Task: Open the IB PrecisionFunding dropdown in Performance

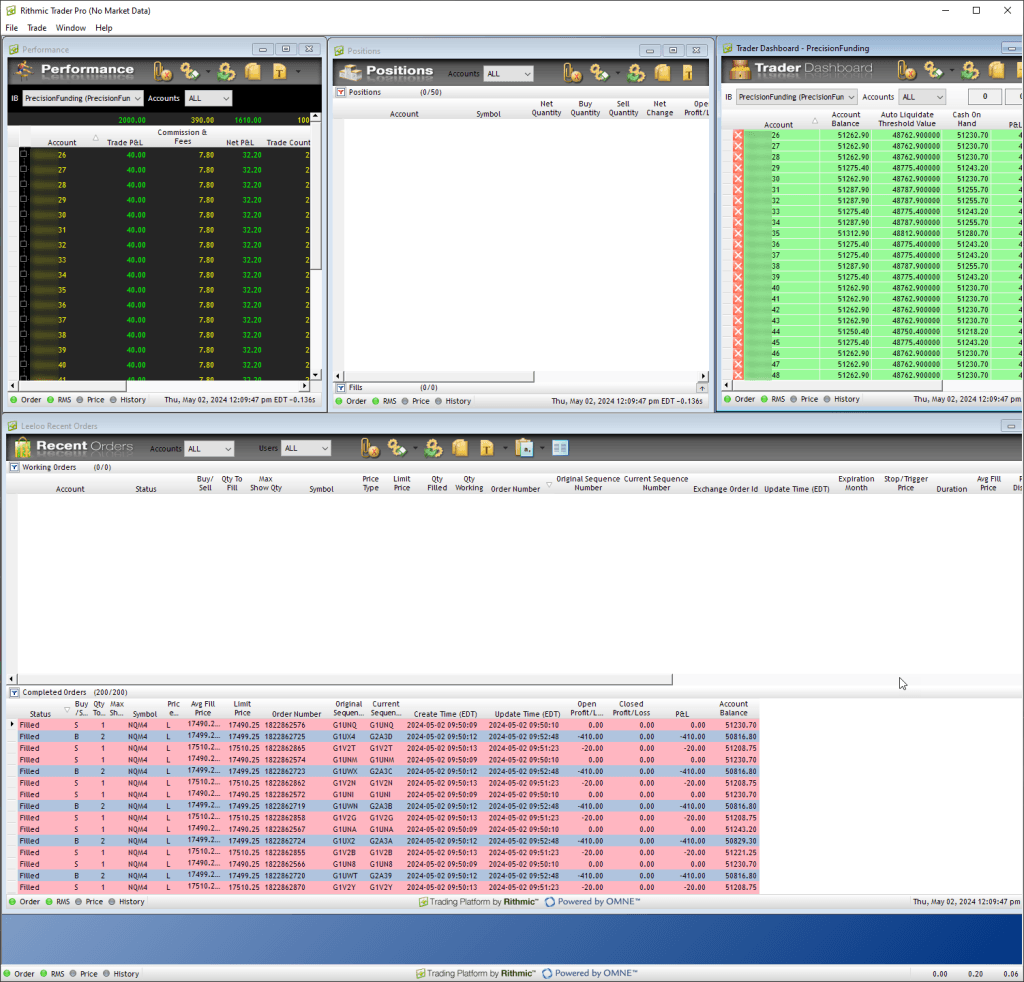Action: click(83, 99)
